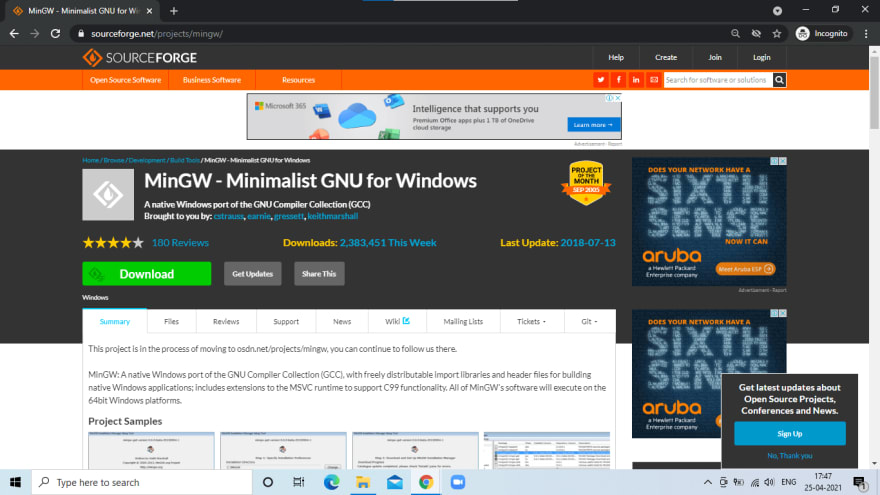
Task: Click the SourceForge logo in header
Action: point(140,58)
